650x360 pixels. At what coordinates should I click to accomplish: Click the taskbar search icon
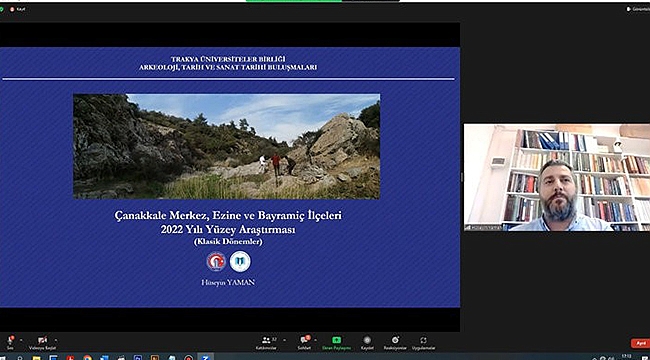tap(19, 357)
